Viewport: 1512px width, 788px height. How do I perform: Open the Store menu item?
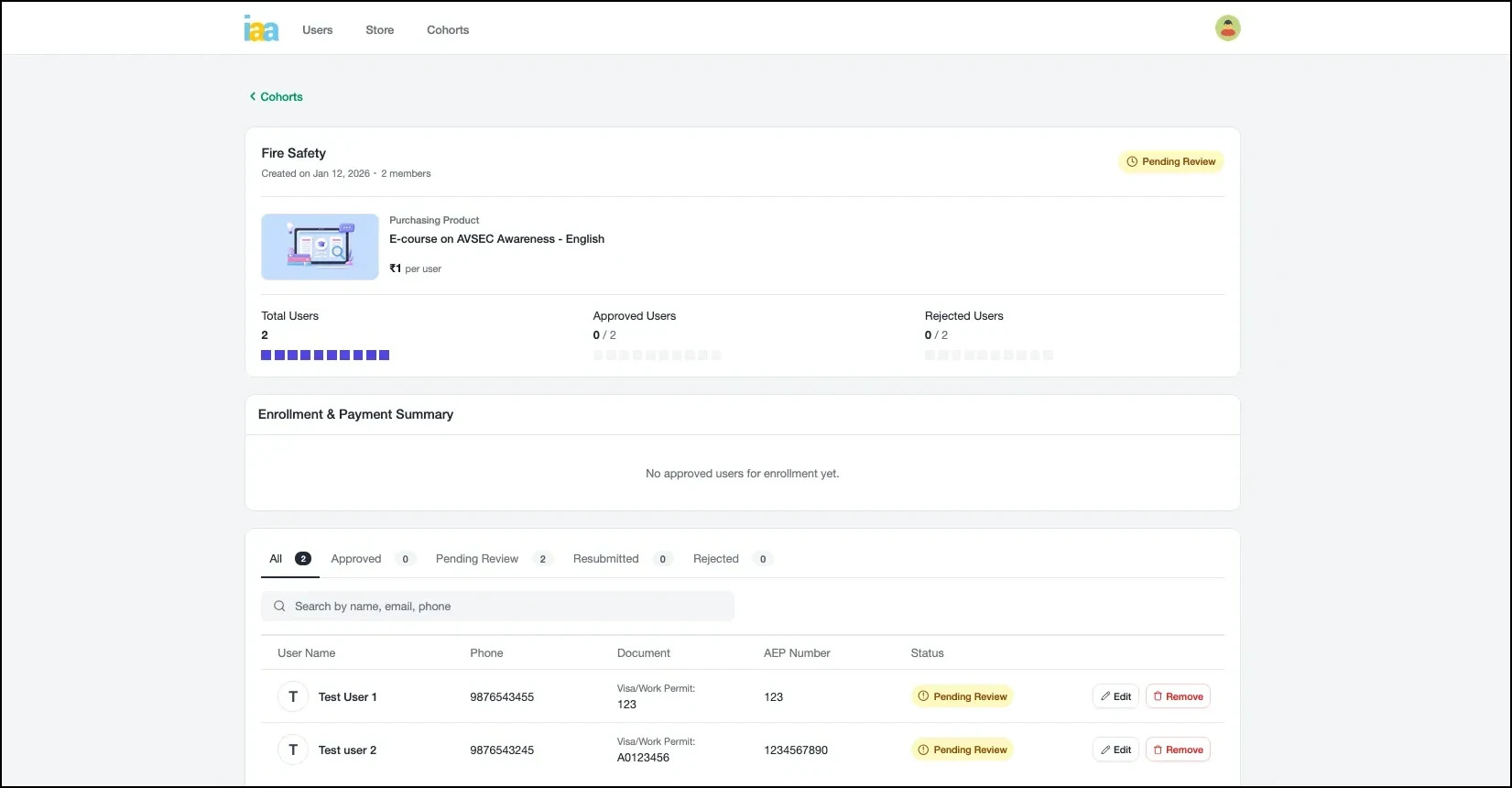coord(379,30)
